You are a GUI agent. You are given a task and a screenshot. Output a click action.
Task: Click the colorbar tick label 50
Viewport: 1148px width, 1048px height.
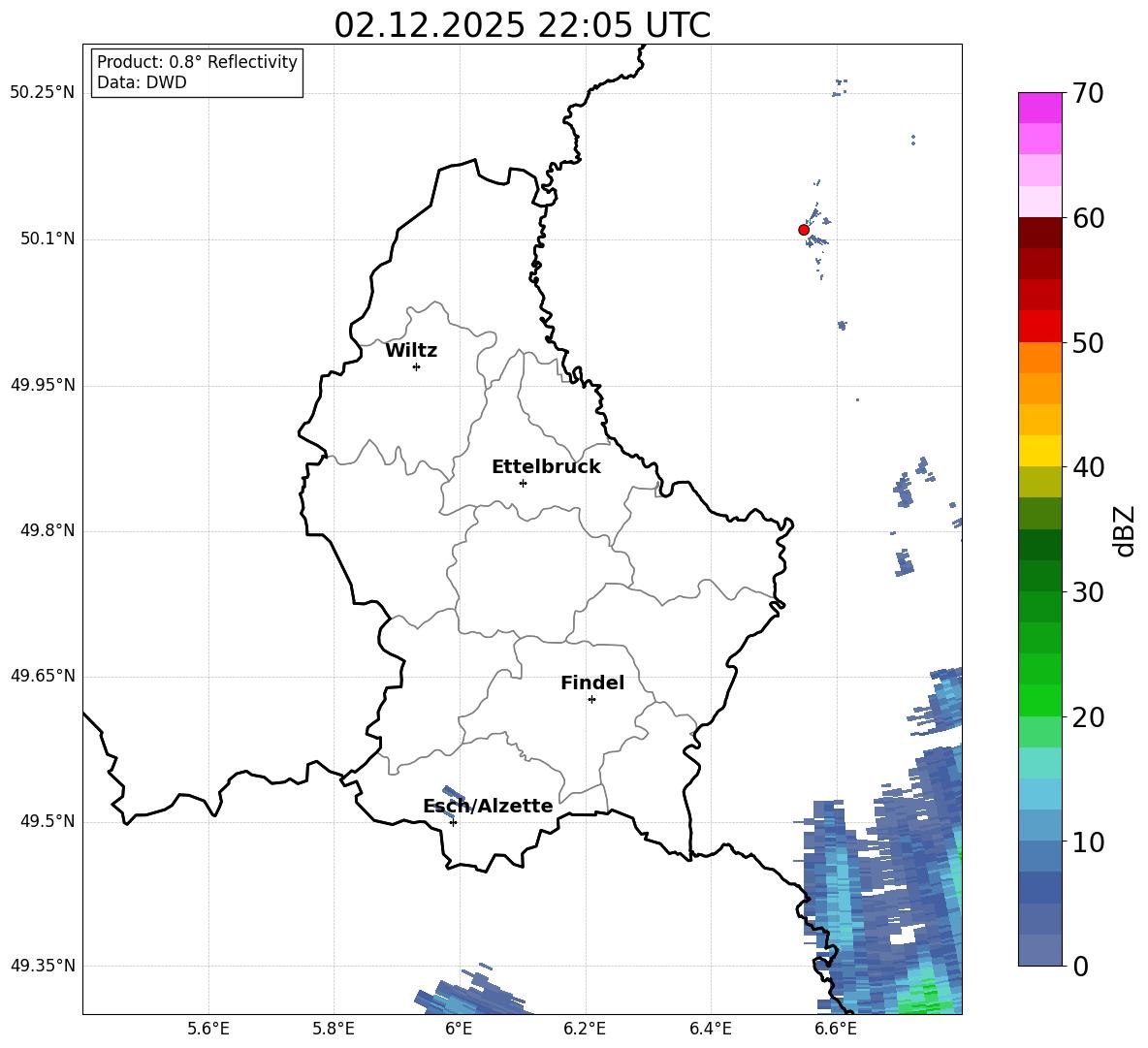click(x=1088, y=342)
